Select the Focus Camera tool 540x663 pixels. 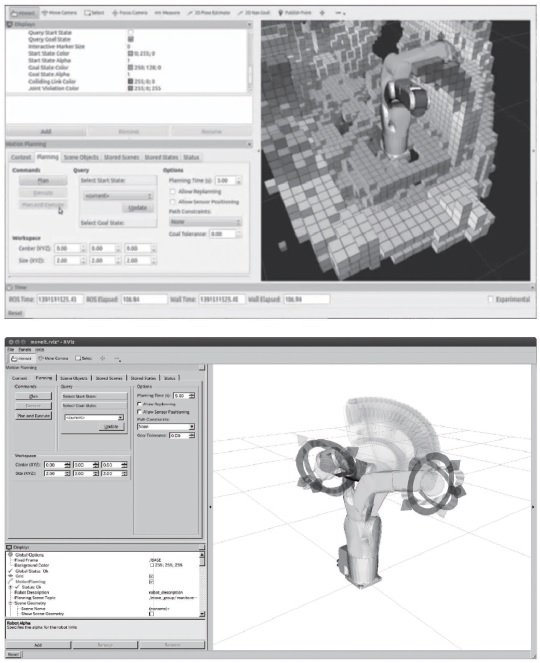click(129, 13)
